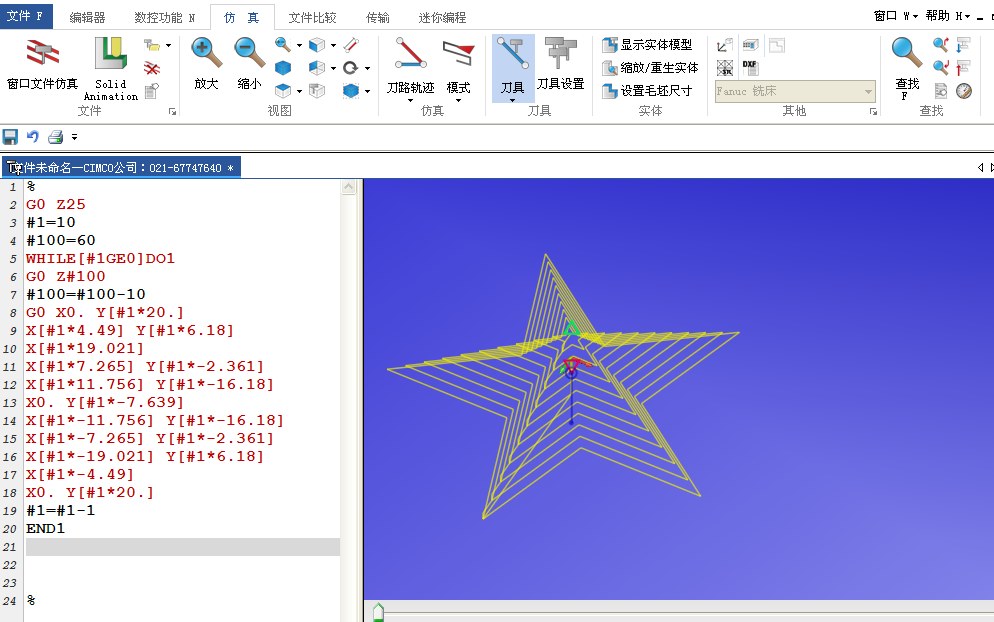
Task: Click 设置毛坯尺寸 stock size button
Action: [647, 91]
